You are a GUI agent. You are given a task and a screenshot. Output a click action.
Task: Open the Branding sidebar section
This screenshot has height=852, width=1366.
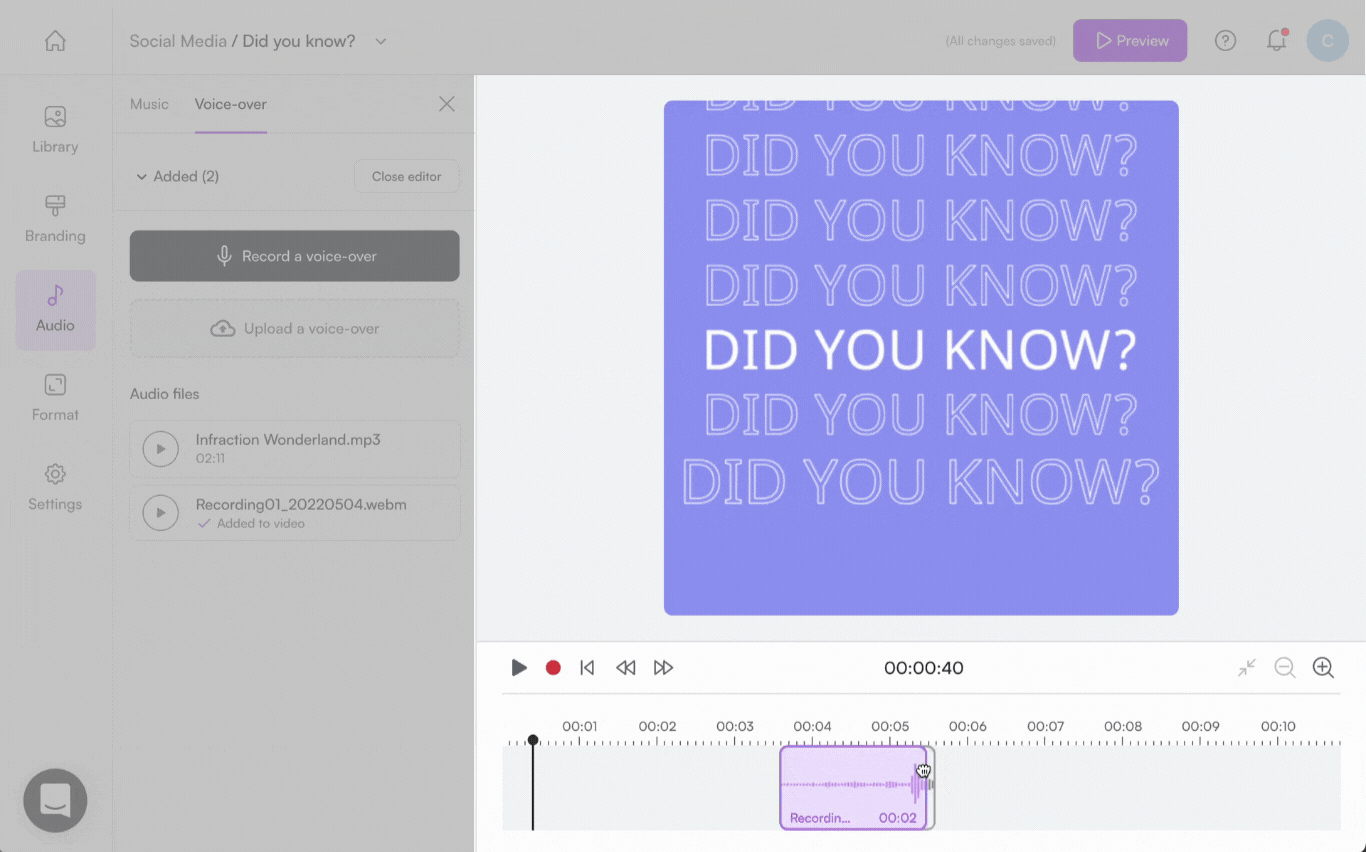[55, 219]
